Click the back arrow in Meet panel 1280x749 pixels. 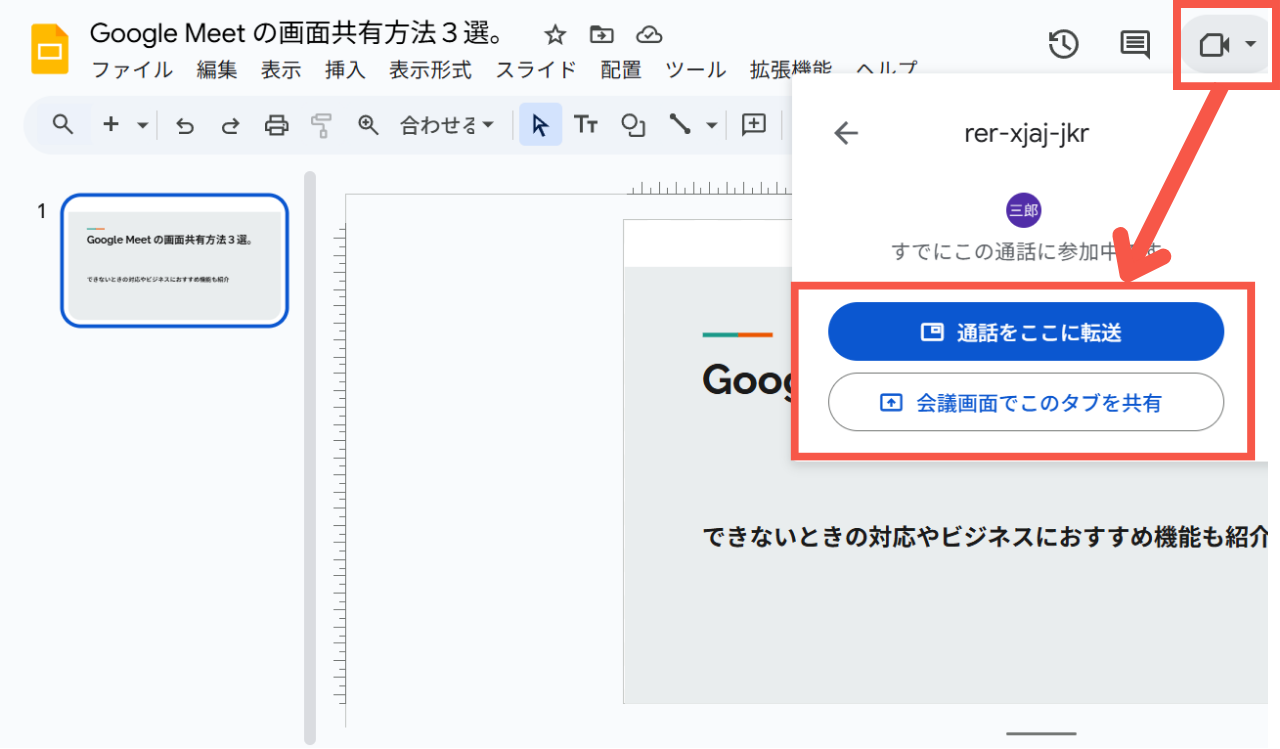point(846,133)
